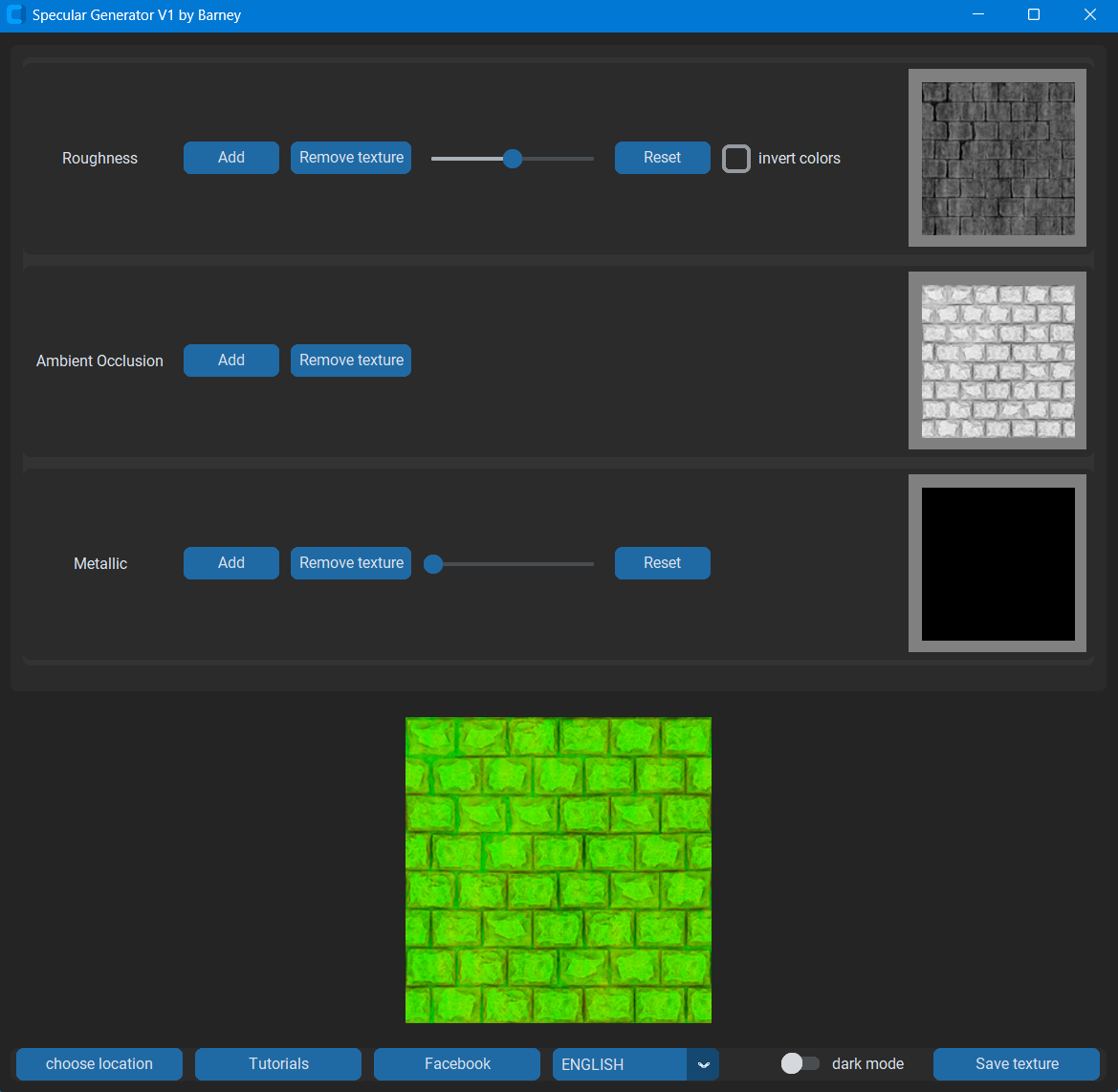The height and width of the screenshot is (1092, 1118).
Task: Save the generated texture
Action: tap(1017, 1063)
